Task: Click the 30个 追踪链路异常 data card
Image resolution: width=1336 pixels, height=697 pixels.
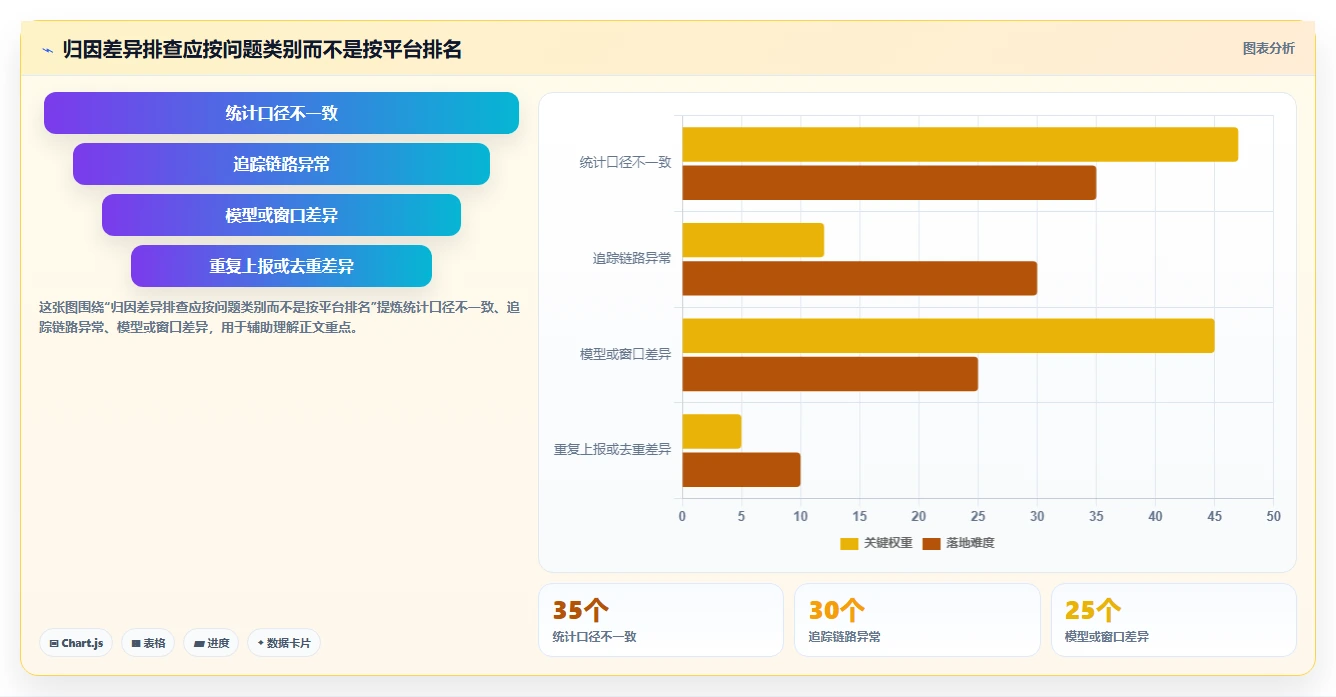Action: pos(917,620)
